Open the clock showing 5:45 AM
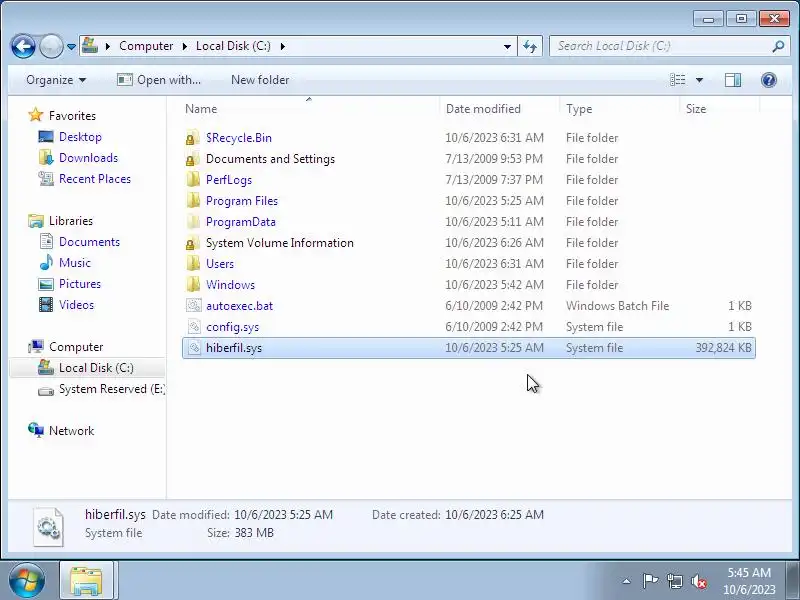This screenshot has height=600, width=800. [749, 581]
